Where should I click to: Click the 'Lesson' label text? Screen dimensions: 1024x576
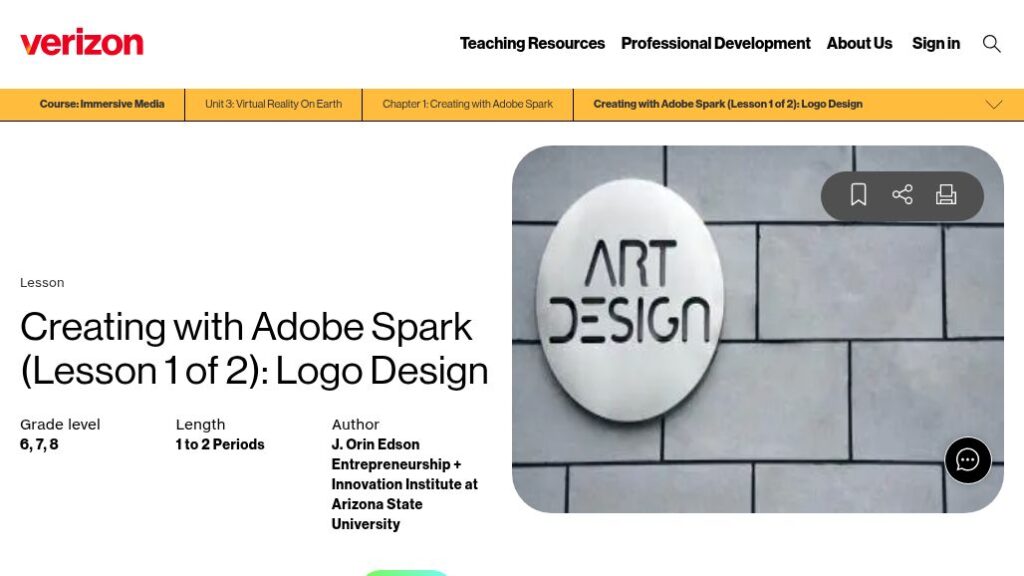[42, 283]
